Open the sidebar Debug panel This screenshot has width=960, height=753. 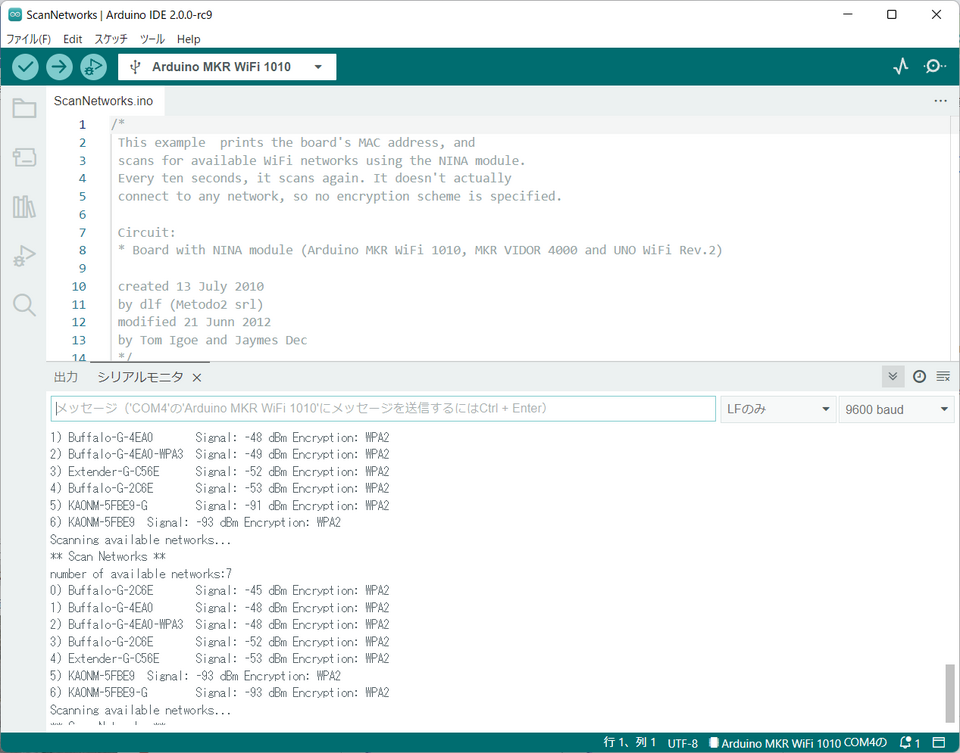click(x=24, y=257)
